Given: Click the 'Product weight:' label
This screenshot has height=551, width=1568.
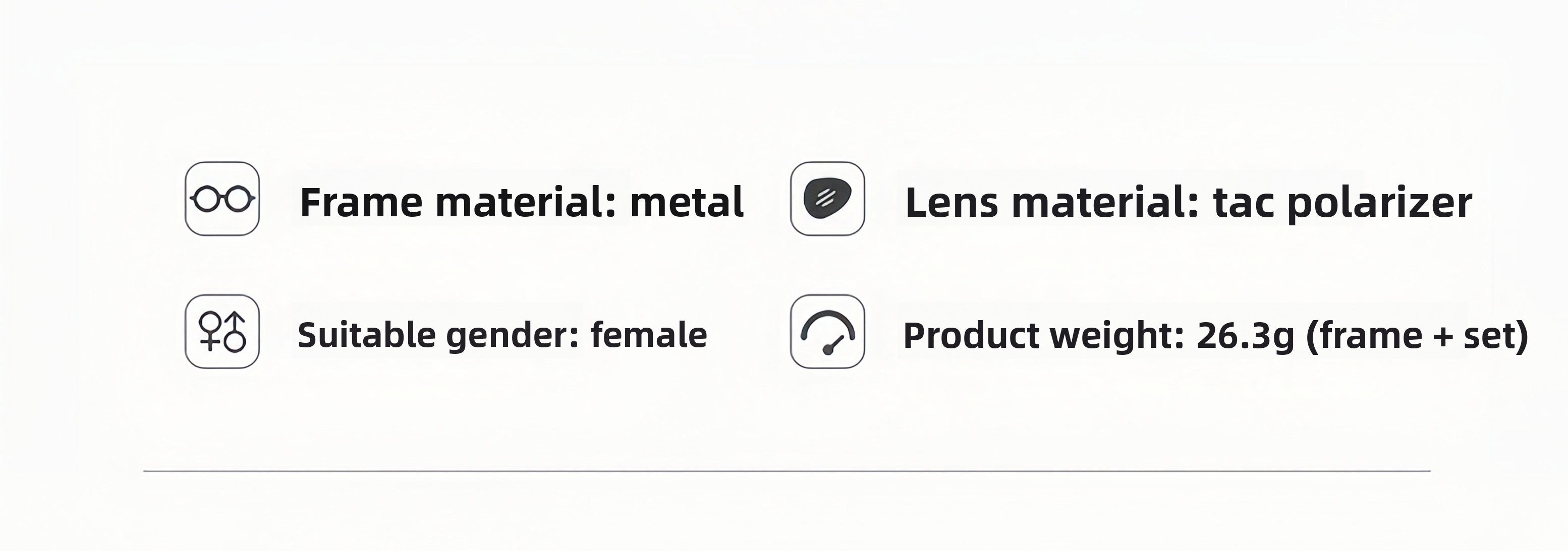Looking at the screenshot, I should pos(1044,336).
